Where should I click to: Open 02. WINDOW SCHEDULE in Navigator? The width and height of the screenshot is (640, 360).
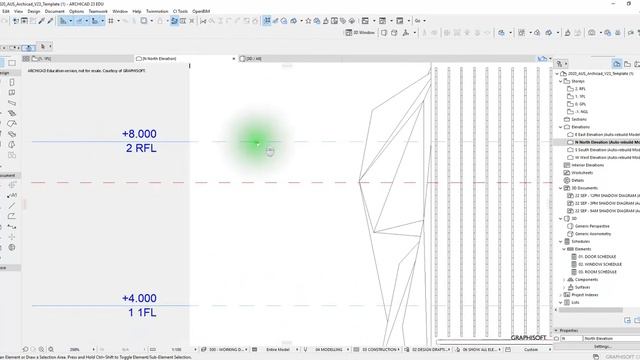click(597, 264)
